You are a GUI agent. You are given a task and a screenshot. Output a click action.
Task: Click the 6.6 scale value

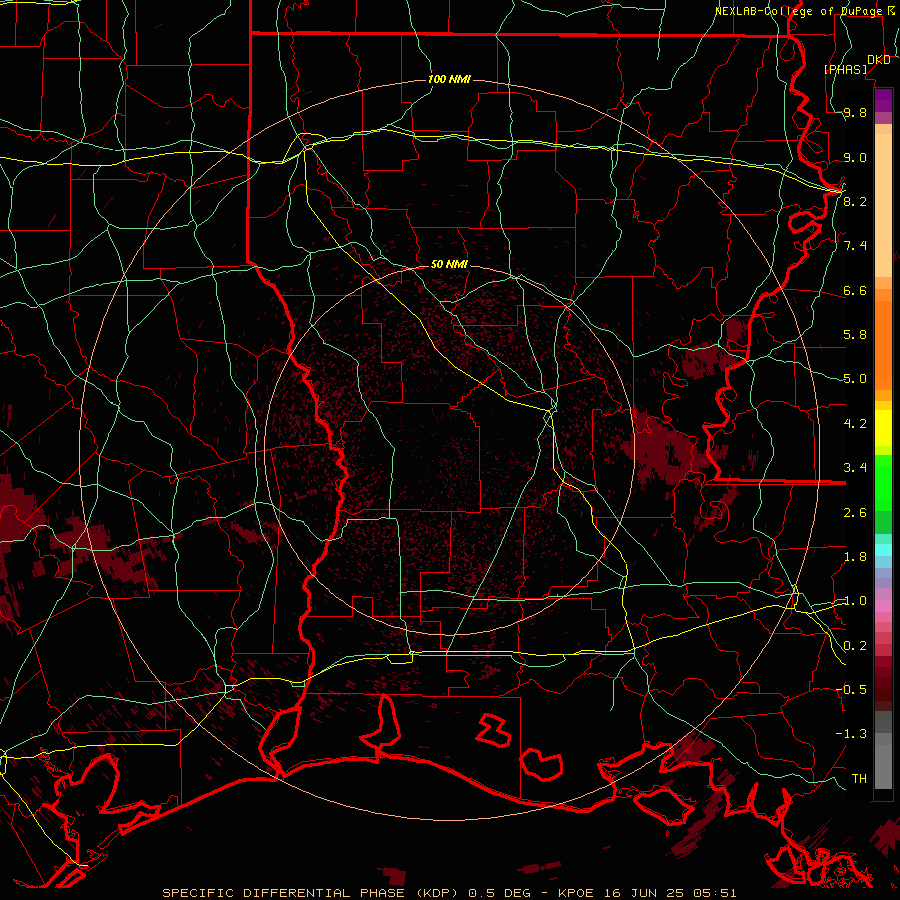pos(855,290)
